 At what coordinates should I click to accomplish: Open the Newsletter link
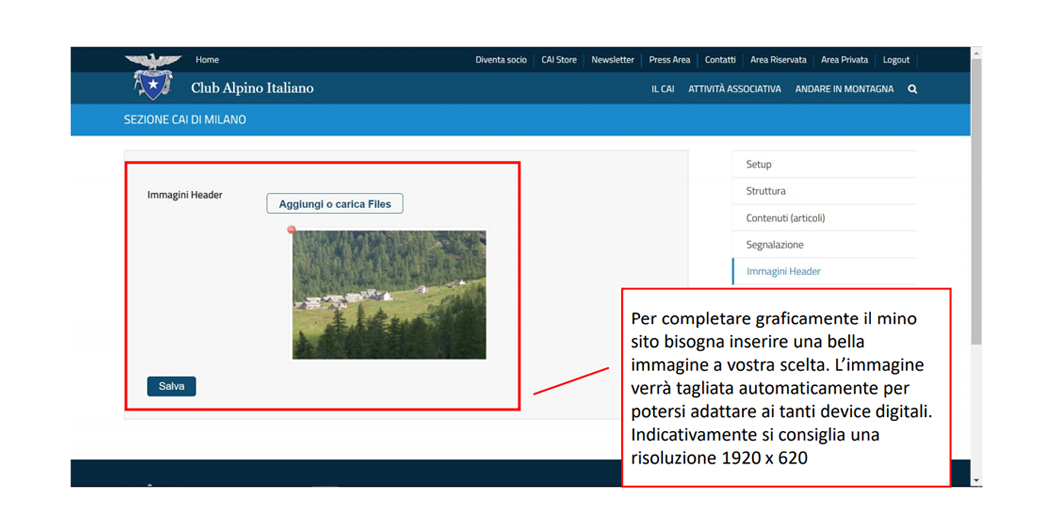click(x=613, y=60)
